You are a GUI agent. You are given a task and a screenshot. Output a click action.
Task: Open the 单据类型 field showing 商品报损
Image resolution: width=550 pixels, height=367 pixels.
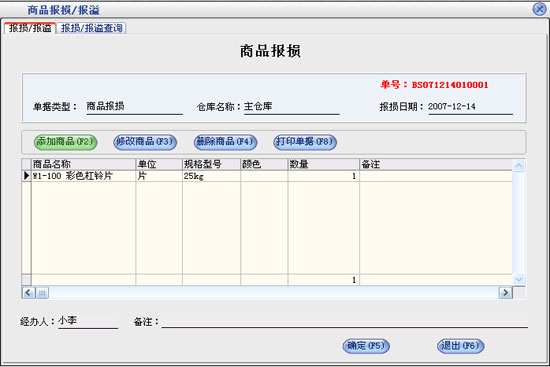(134, 107)
